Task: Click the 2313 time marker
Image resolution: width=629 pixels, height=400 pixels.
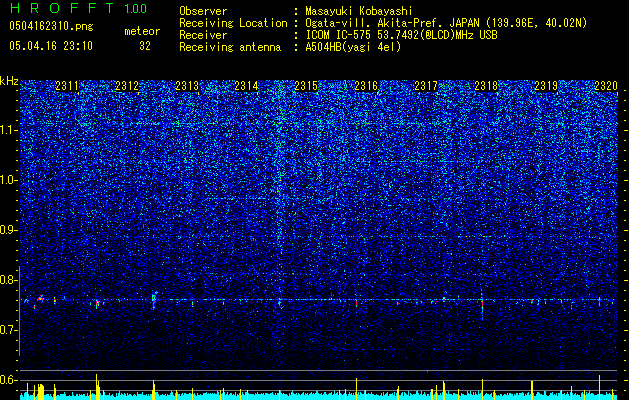Action: pos(187,86)
